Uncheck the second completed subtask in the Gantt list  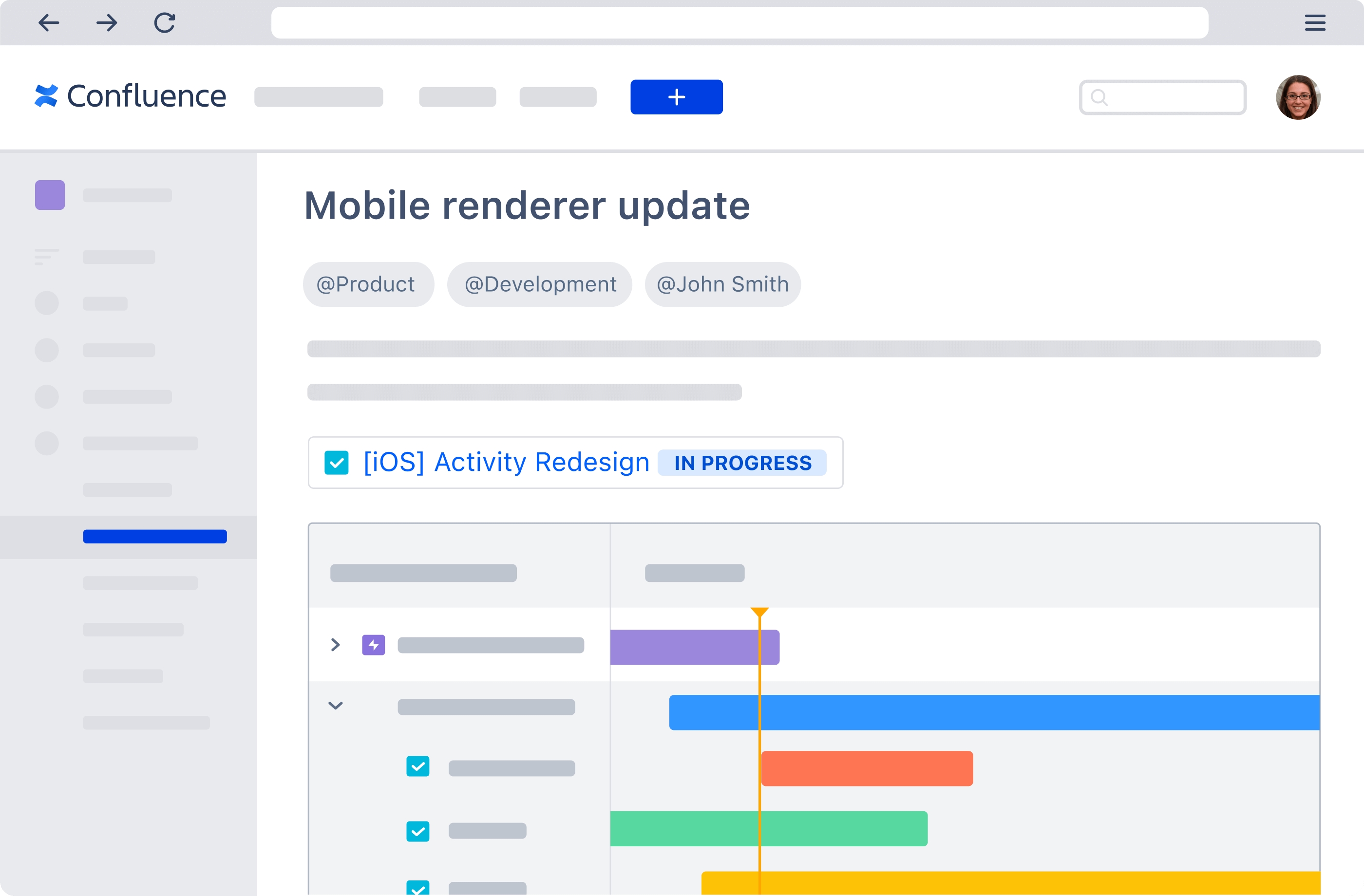[x=418, y=830]
